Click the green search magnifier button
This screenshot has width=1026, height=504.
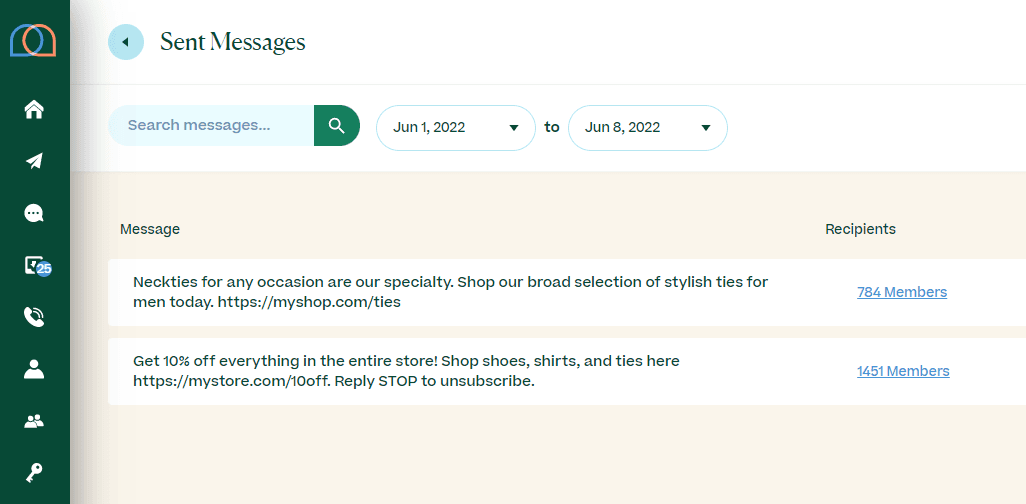(x=337, y=125)
